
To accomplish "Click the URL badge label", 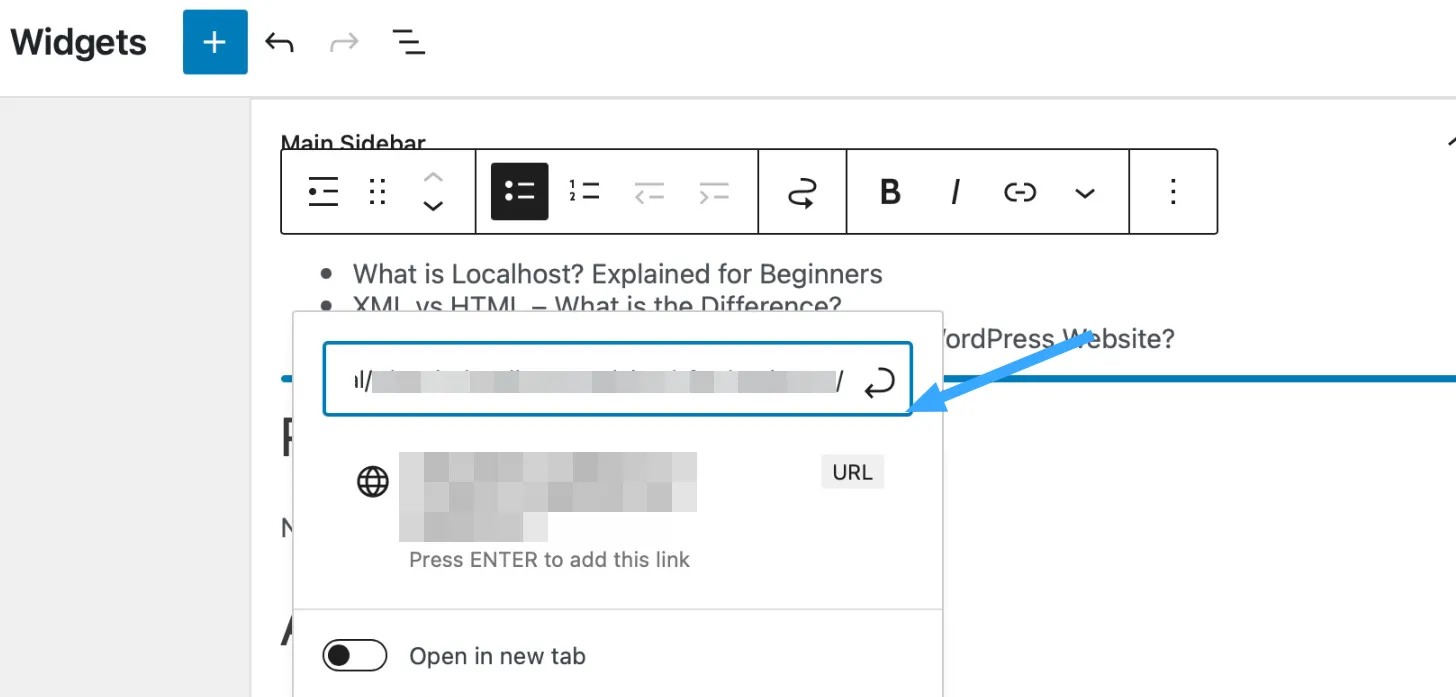I will point(853,472).
